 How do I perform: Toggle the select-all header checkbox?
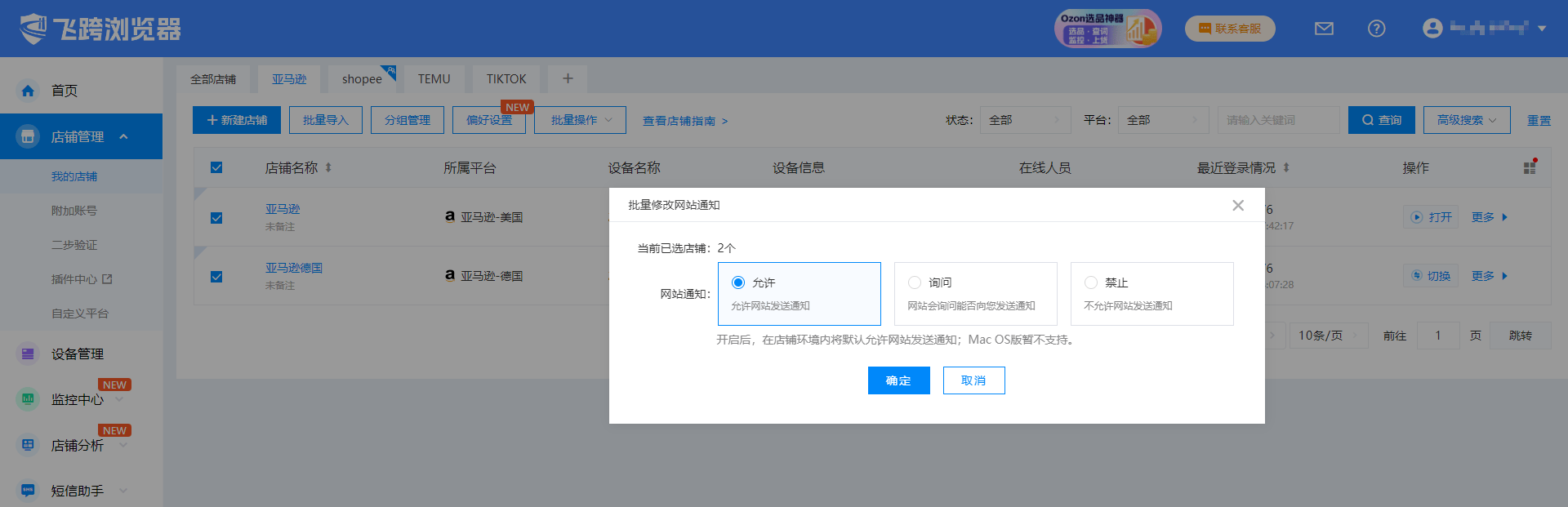216,167
